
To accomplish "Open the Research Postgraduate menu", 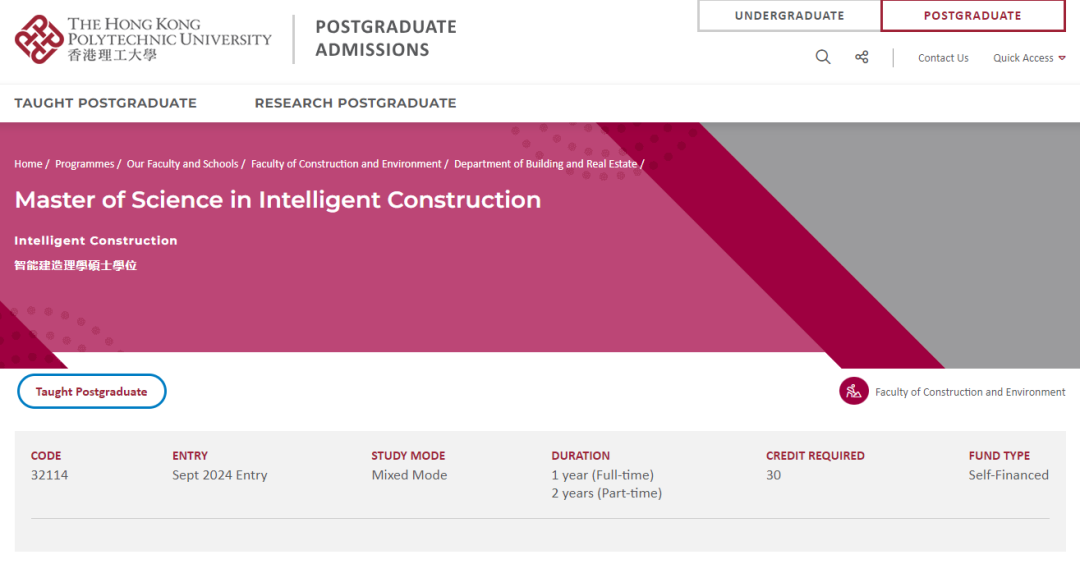I will [355, 103].
